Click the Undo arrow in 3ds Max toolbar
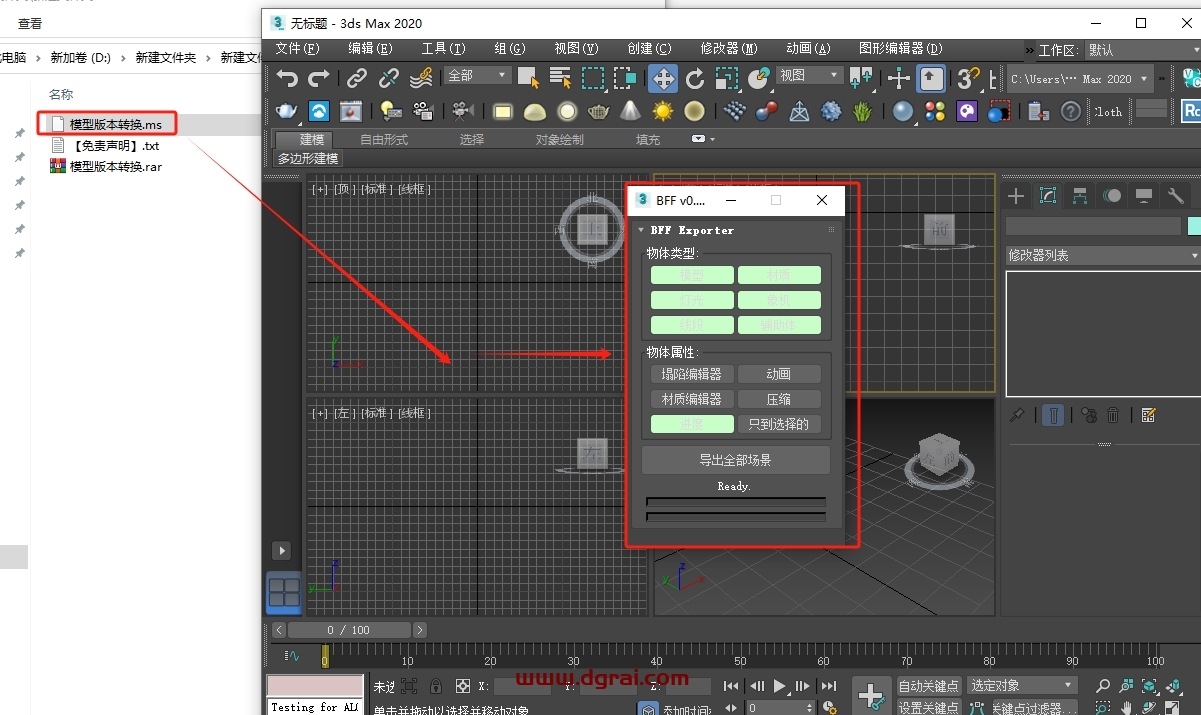The image size is (1201, 715). click(x=288, y=78)
